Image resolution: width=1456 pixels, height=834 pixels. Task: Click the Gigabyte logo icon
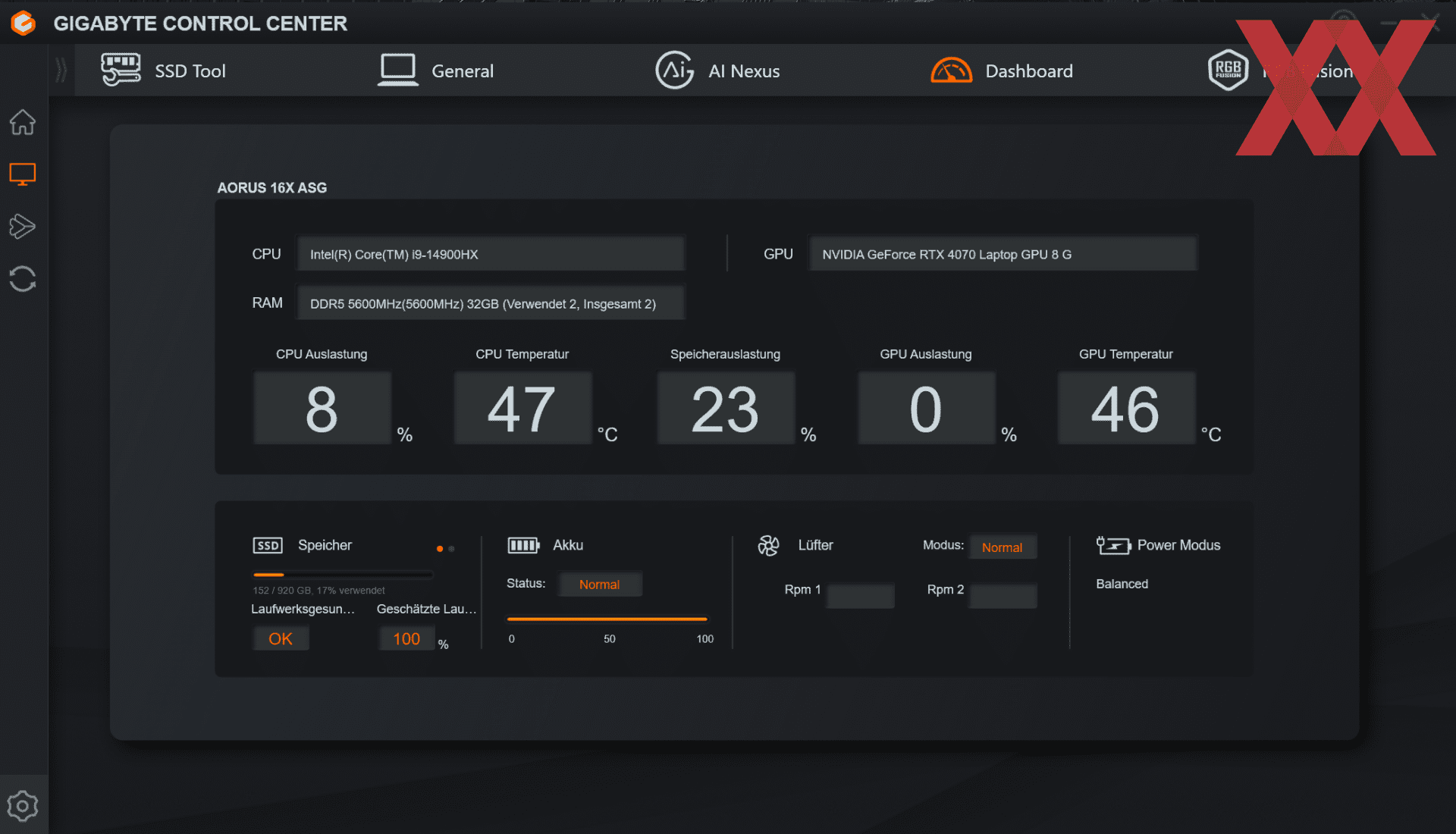pyautogui.click(x=23, y=23)
